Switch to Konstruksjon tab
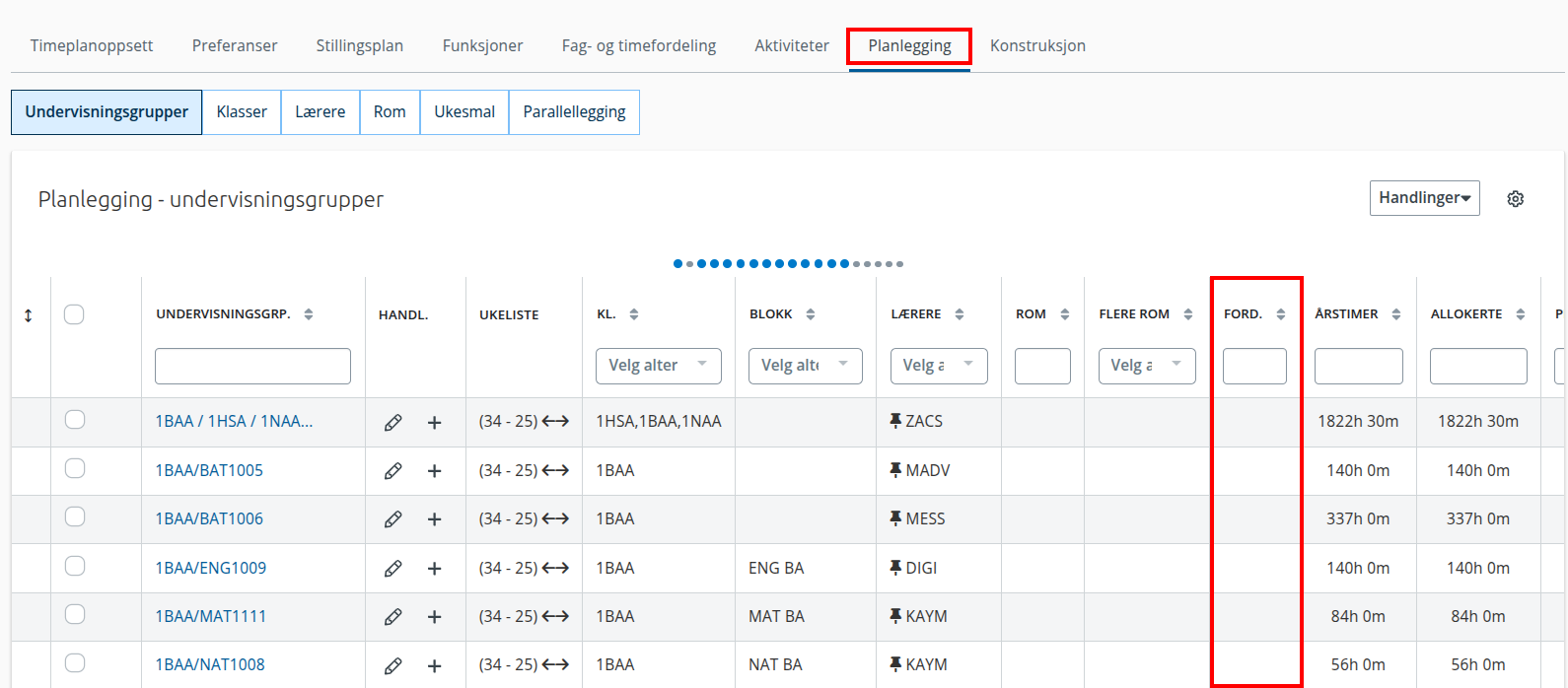 [1037, 45]
